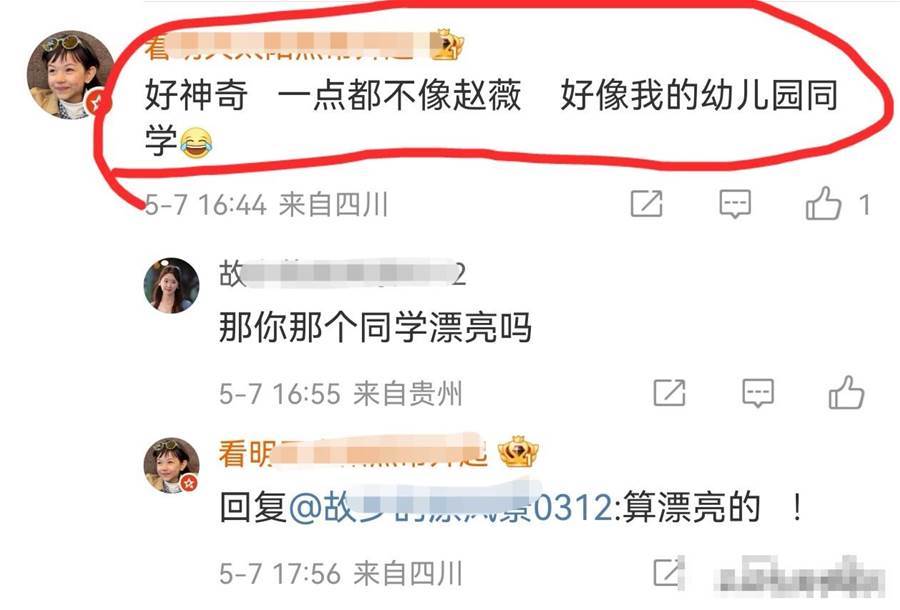Screen dimensions: 900x610
Task: Share the 17:56 reply comment
Action: tap(668, 572)
